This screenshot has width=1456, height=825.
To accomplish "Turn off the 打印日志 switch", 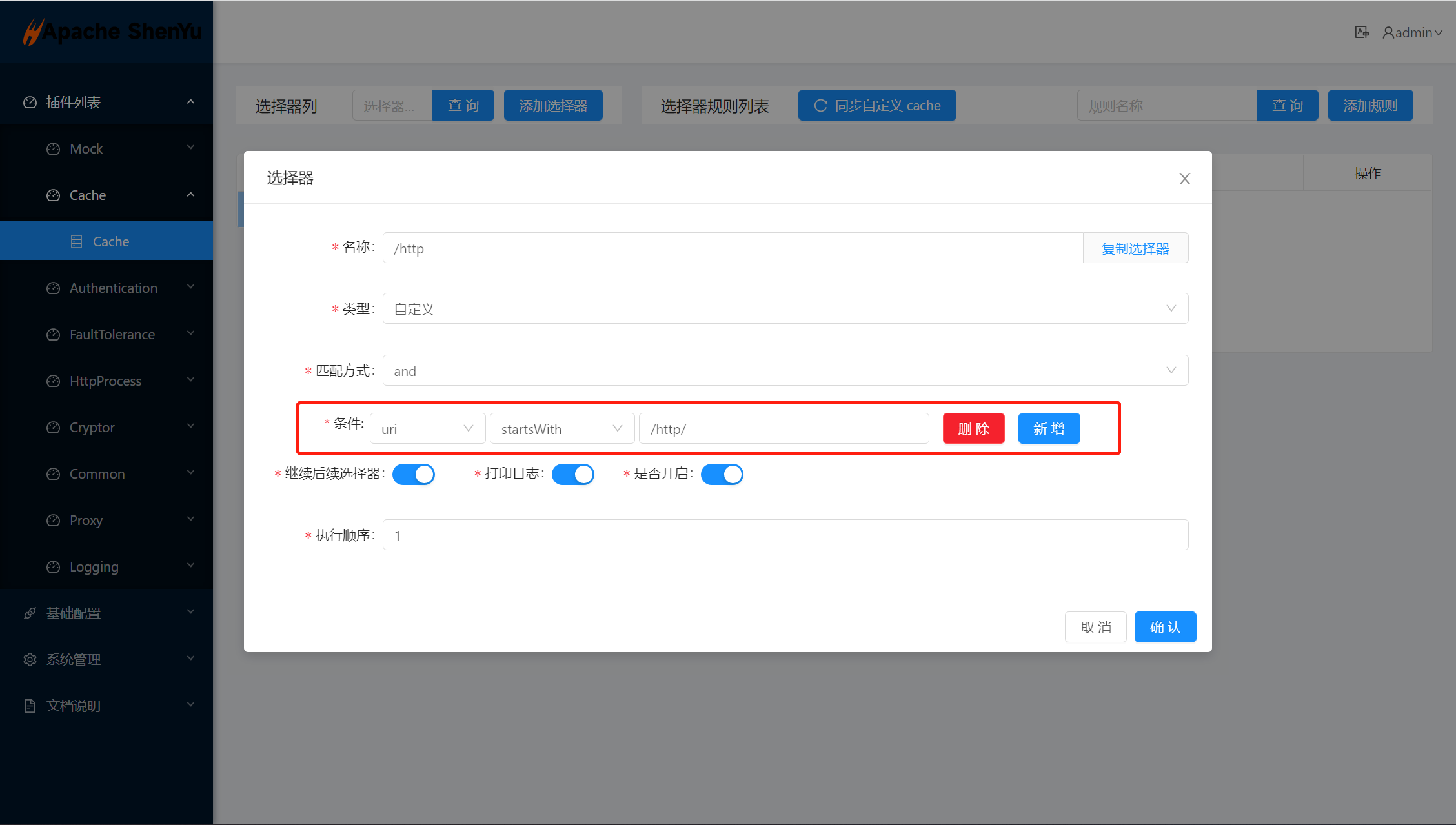I will point(573,474).
